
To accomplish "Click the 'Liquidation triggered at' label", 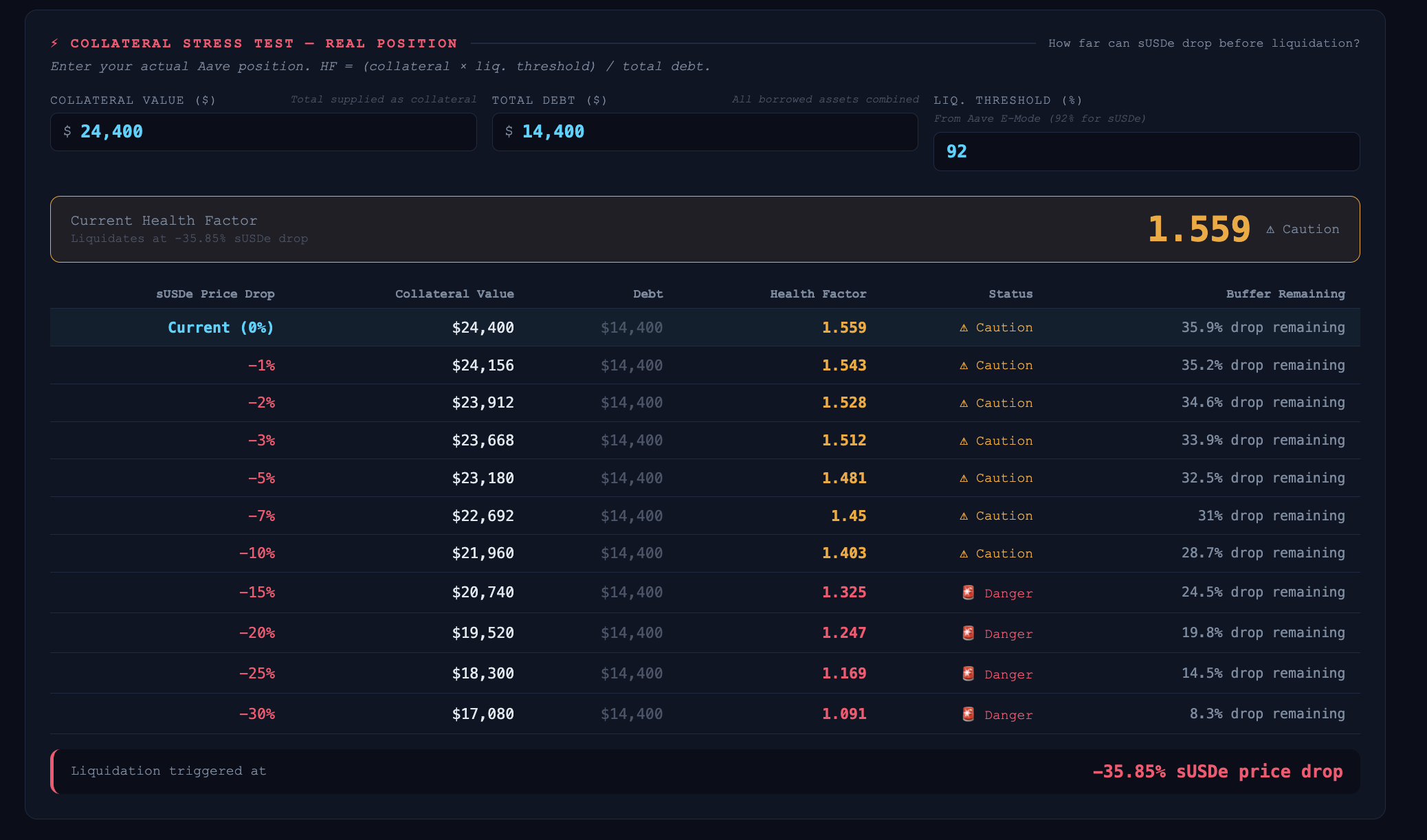I will coord(168,771).
